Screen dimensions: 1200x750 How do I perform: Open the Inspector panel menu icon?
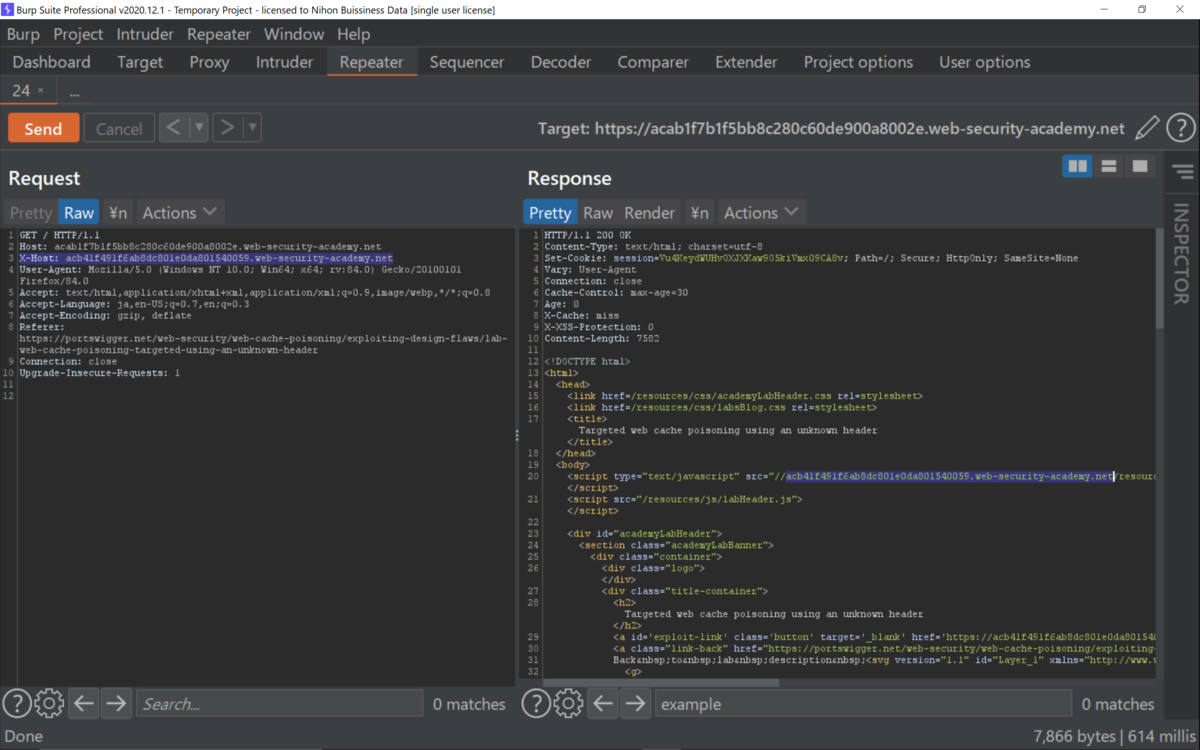tap(1184, 173)
